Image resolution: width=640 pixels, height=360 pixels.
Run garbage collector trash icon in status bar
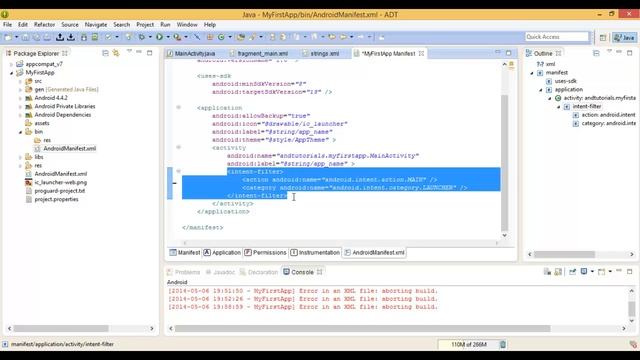503,344
